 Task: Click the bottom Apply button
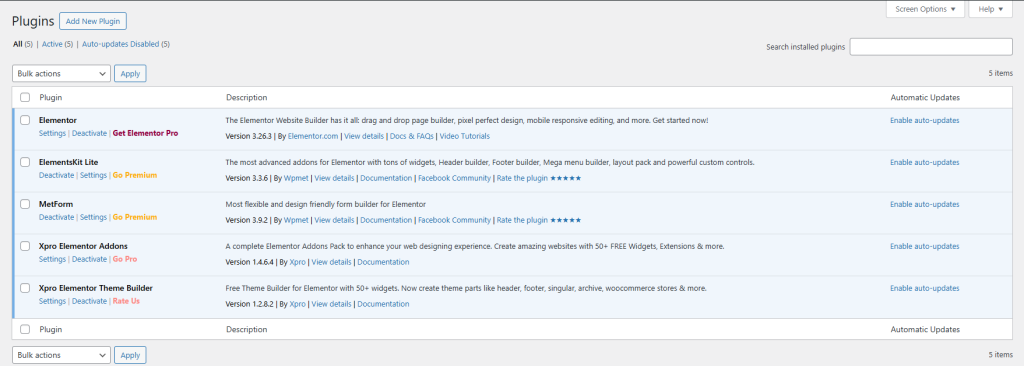tap(130, 355)
